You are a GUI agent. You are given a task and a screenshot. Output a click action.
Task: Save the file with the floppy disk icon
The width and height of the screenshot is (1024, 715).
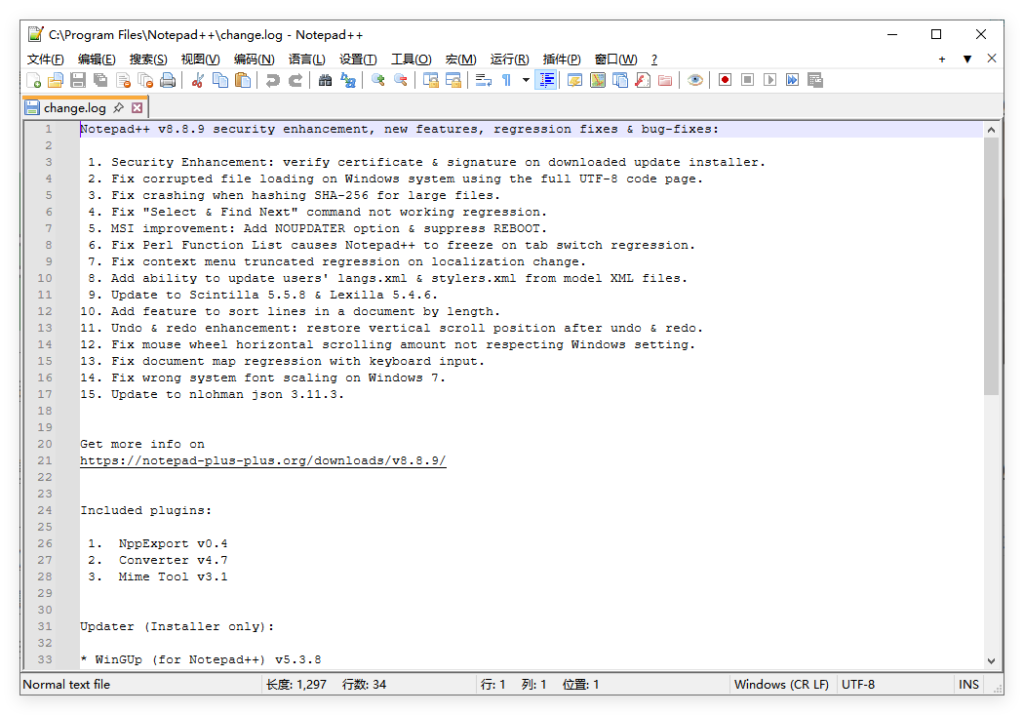pyautogui.click(x=78, y=80)
